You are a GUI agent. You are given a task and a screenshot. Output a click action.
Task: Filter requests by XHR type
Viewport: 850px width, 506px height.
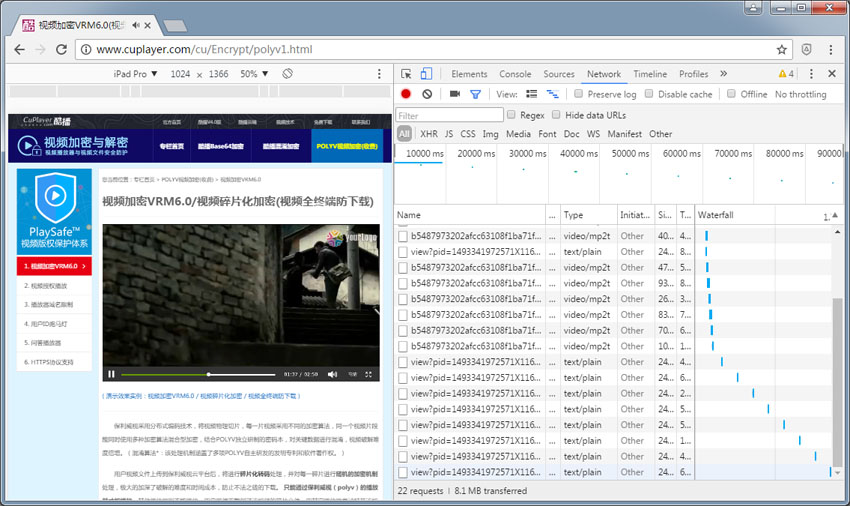[x=429, y=134]
